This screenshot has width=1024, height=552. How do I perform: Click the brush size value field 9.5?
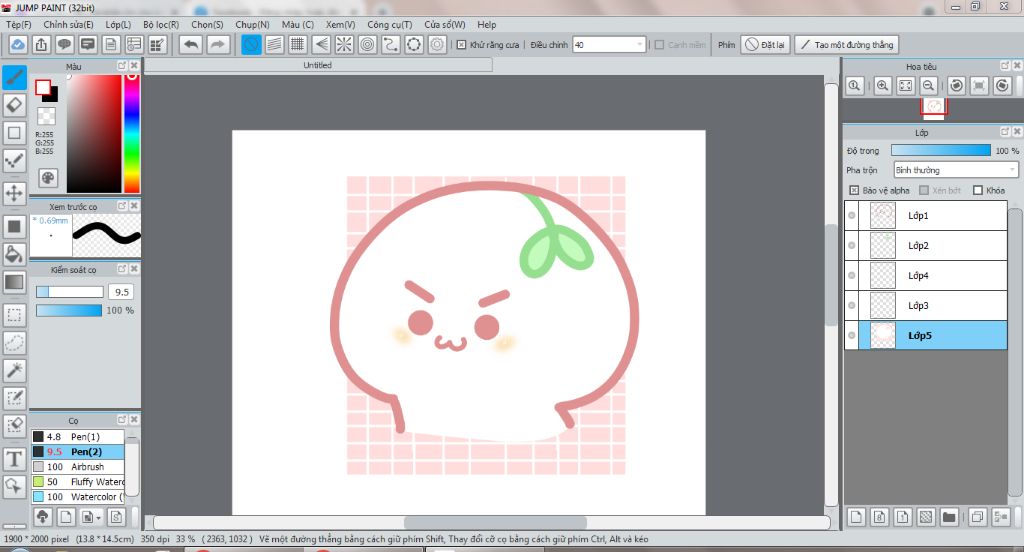click(121, 292)
